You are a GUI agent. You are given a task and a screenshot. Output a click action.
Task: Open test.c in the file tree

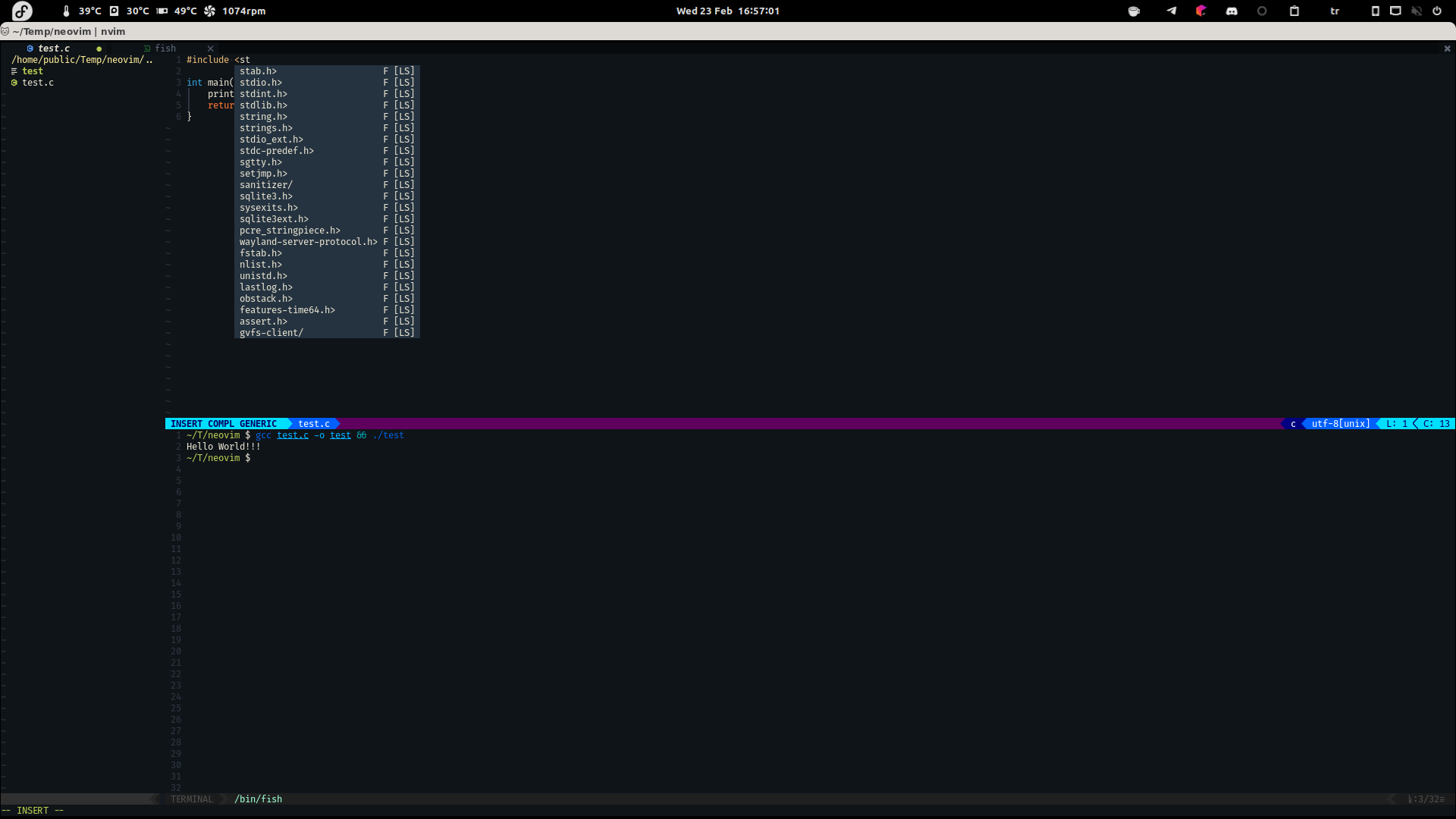(38, 83)
